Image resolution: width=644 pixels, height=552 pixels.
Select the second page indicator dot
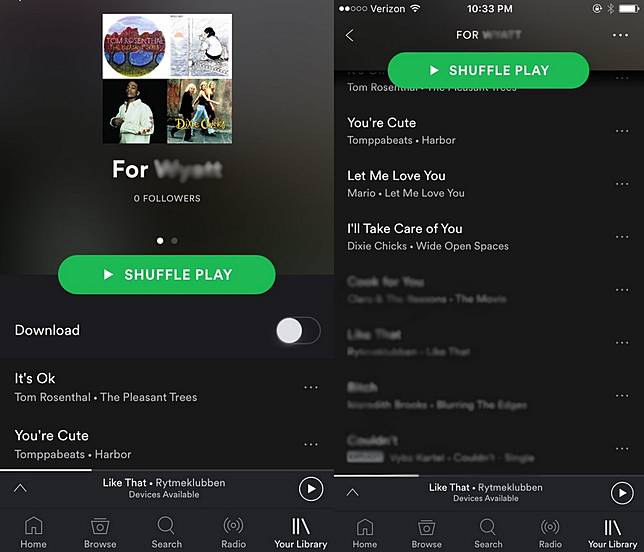175,241
